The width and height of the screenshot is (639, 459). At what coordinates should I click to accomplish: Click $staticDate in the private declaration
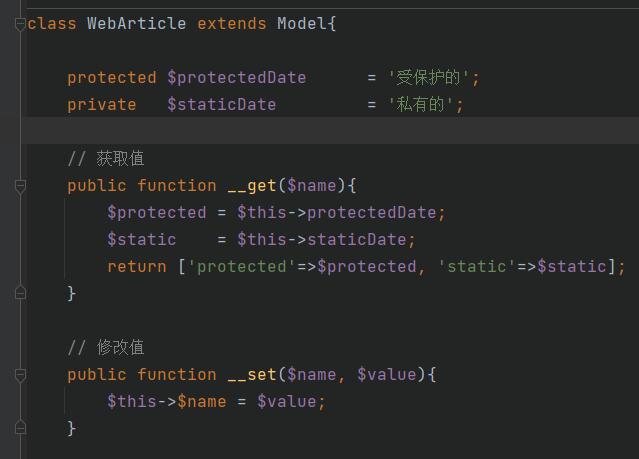click(221, 105)
